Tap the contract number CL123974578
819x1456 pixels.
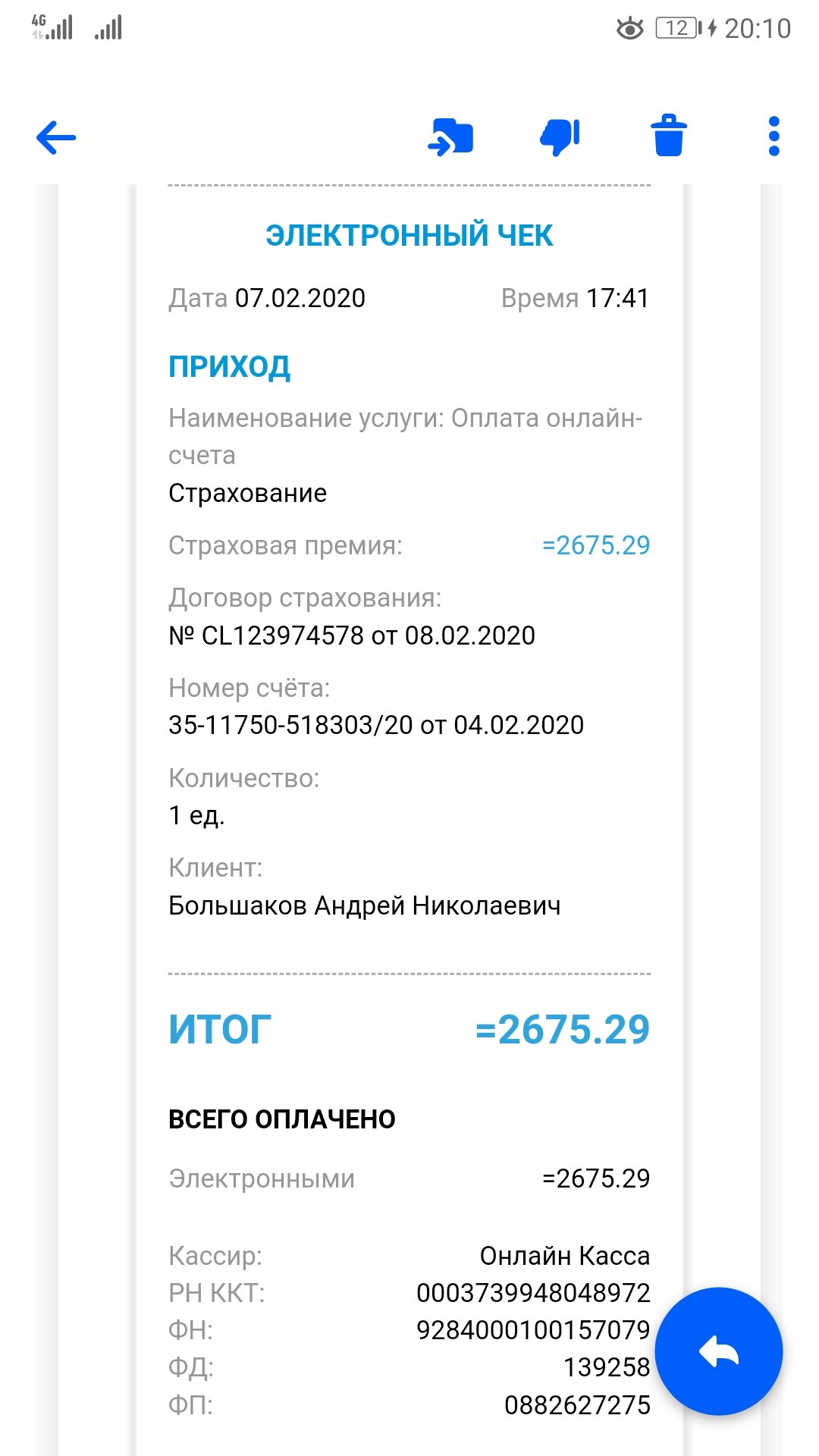pyautogui.click(x=283, y=635)
